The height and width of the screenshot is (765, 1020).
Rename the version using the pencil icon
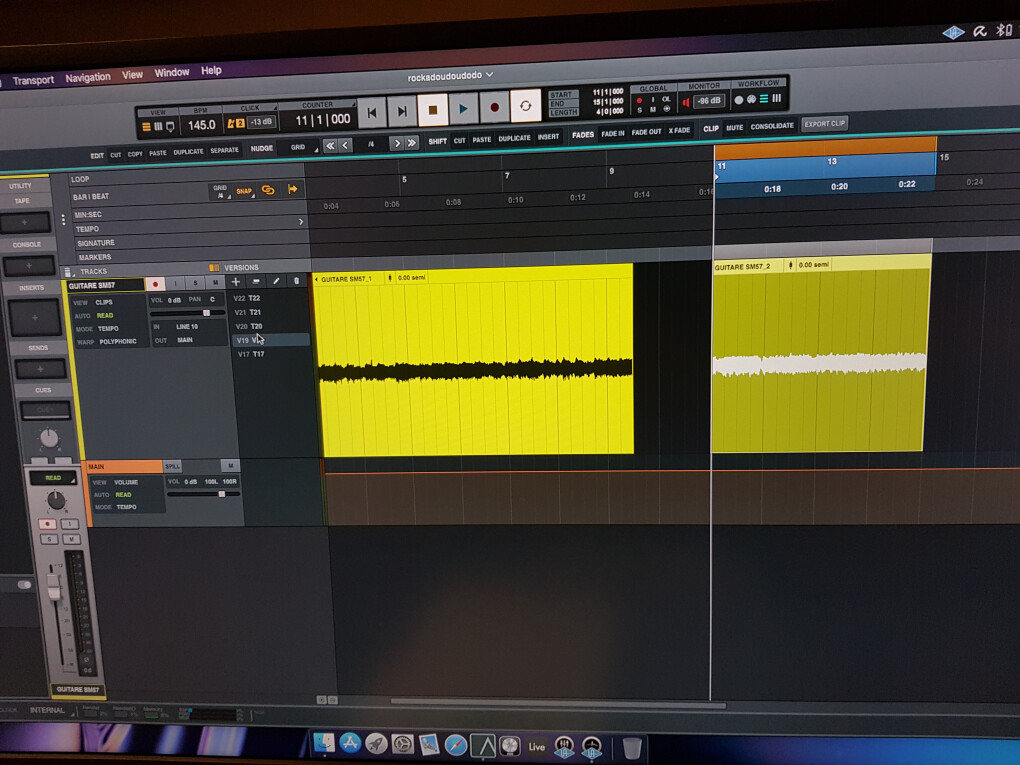(x=276, y=281)
